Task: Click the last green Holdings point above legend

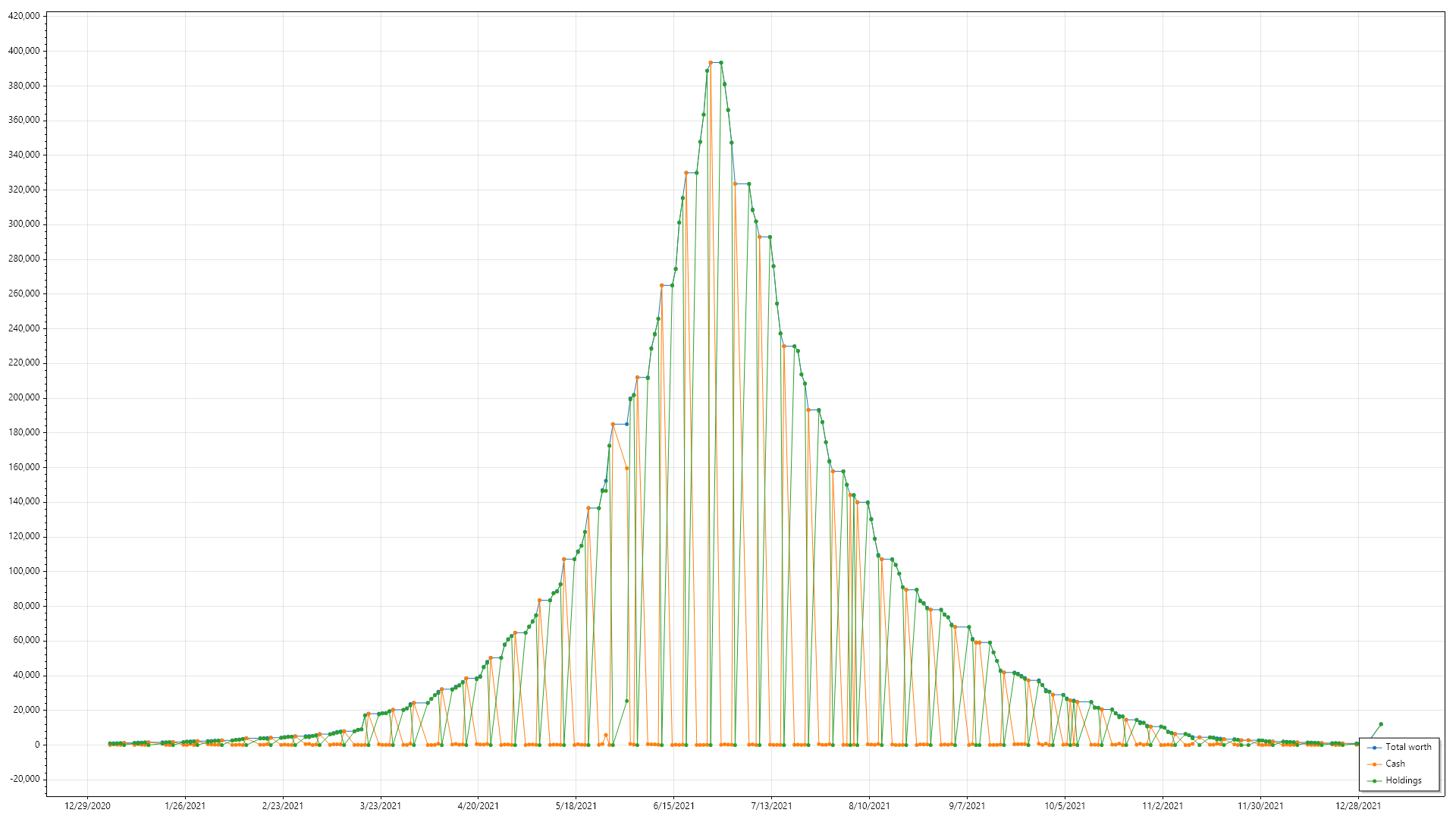Action: [1381, 724]
